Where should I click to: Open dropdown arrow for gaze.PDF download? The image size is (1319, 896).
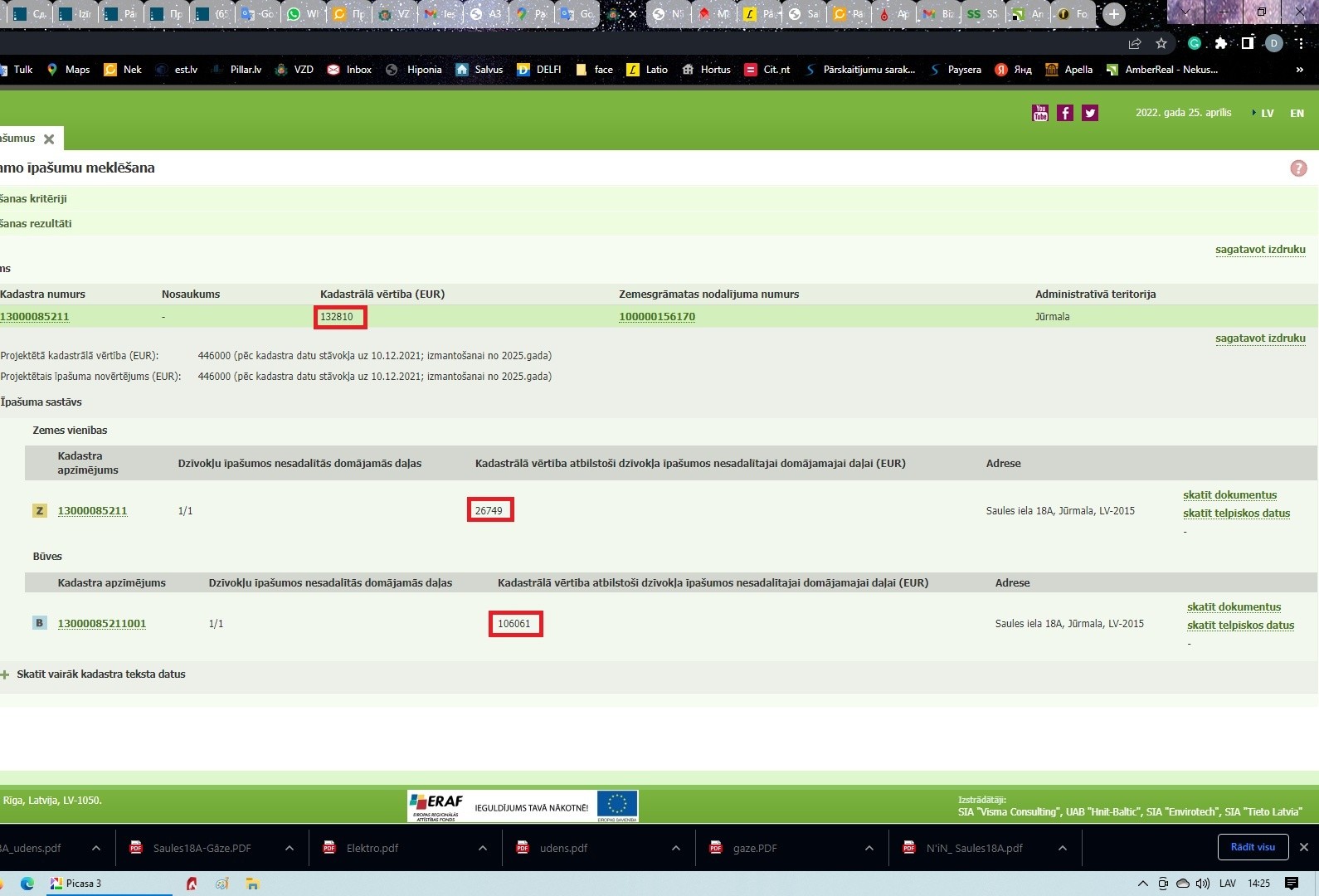click(x=869, y=848)
